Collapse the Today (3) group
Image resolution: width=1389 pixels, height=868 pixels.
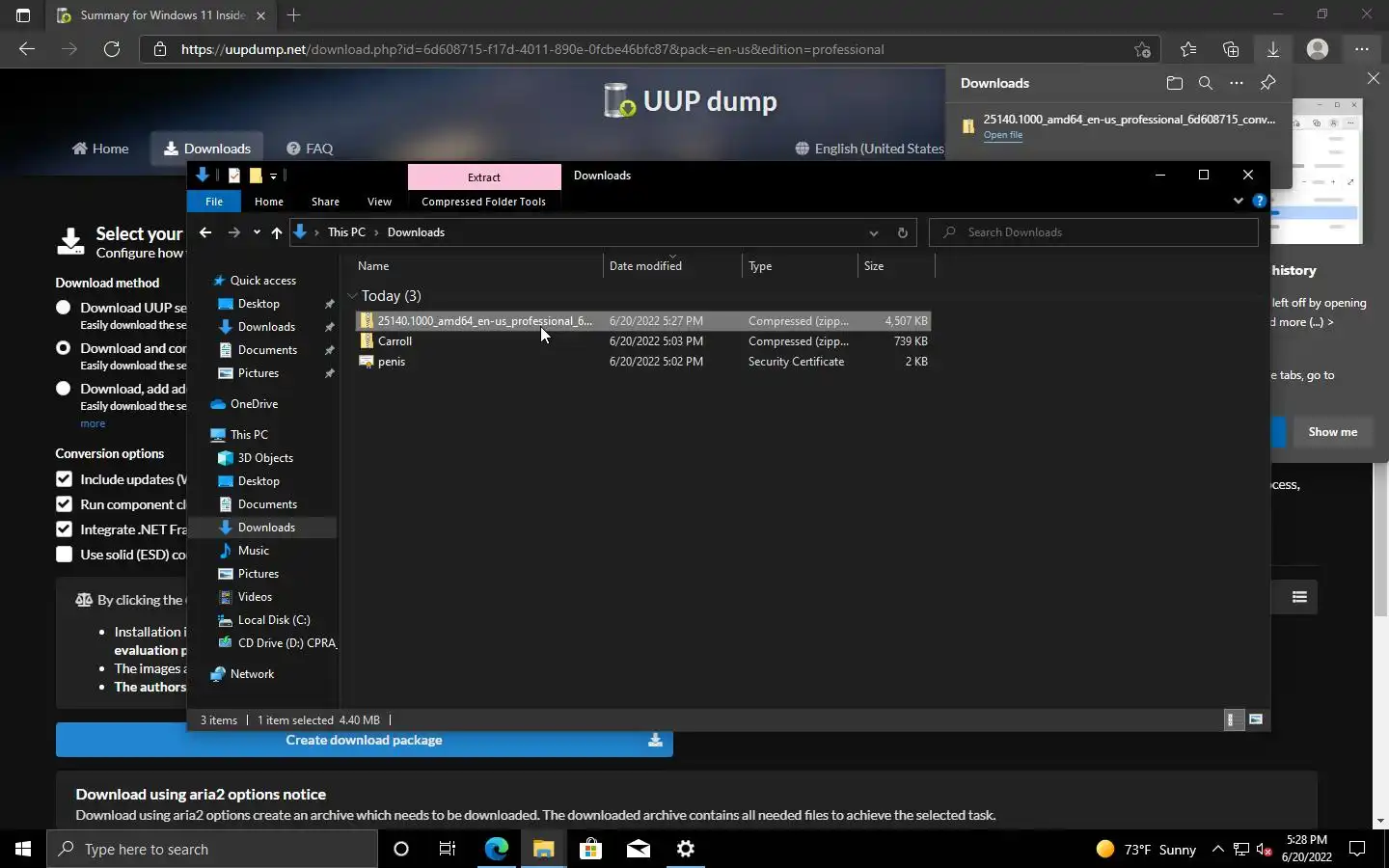[x=352, y=296]
